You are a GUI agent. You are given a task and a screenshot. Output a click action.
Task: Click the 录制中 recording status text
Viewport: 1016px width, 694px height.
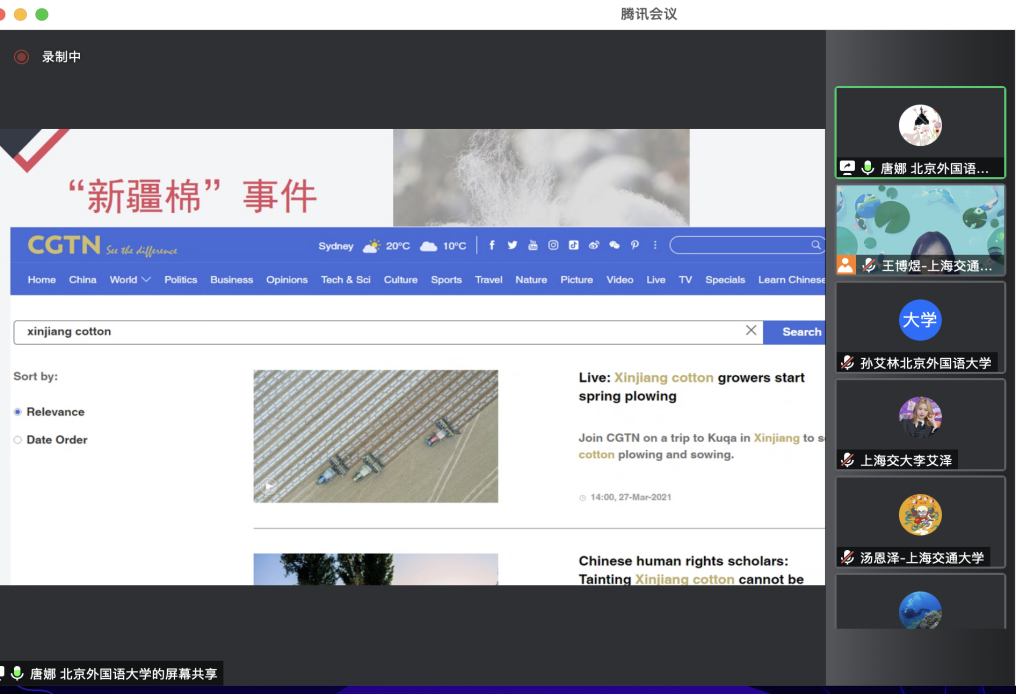click(x=62, y=57)
